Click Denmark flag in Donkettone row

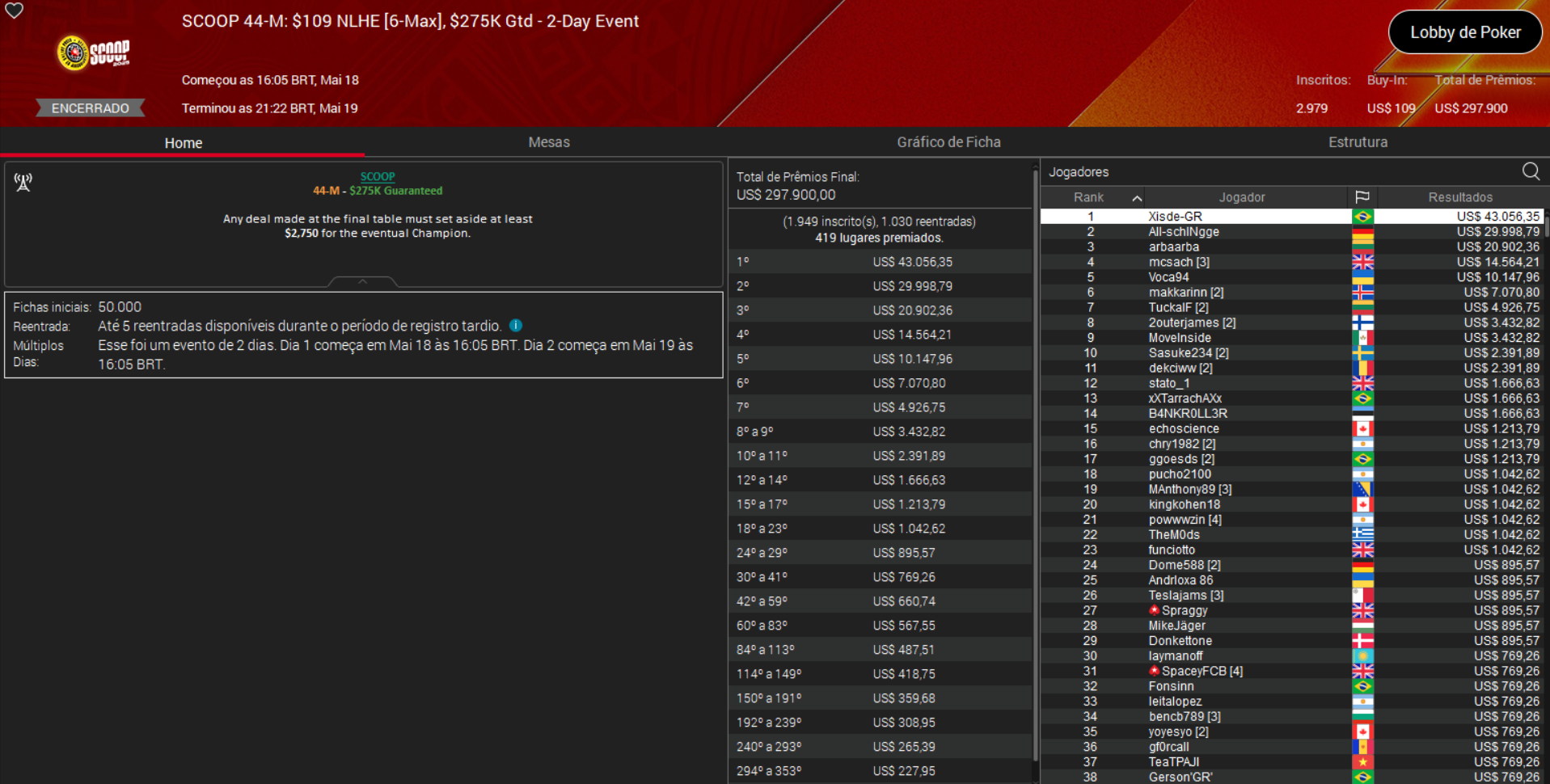coord(1362,641)
